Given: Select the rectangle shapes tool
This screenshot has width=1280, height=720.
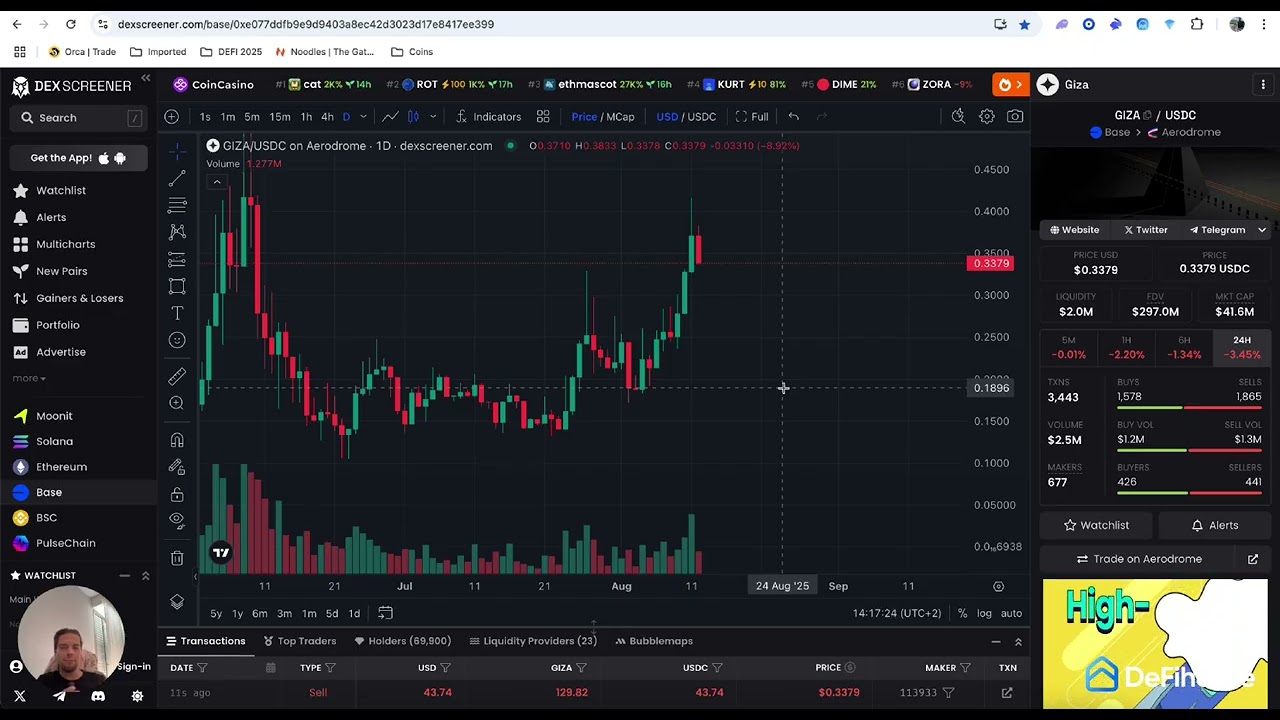Looking at the screenshot, I should (177, 287).
